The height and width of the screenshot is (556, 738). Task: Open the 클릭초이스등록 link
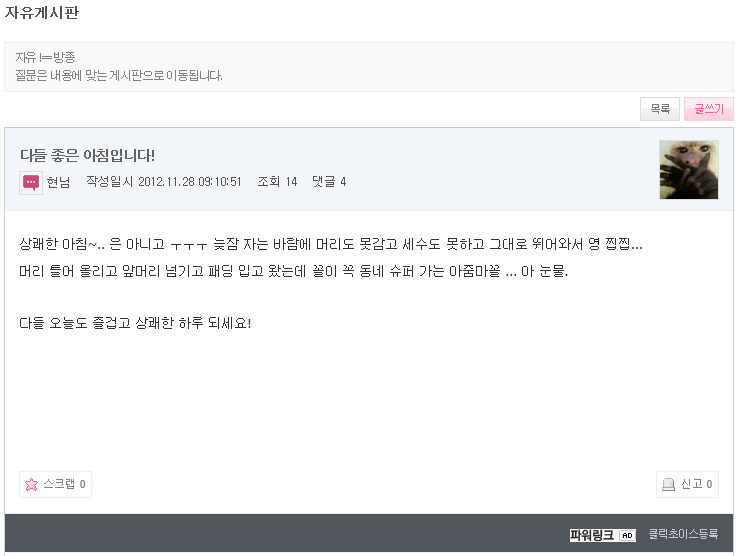[683, 534]
